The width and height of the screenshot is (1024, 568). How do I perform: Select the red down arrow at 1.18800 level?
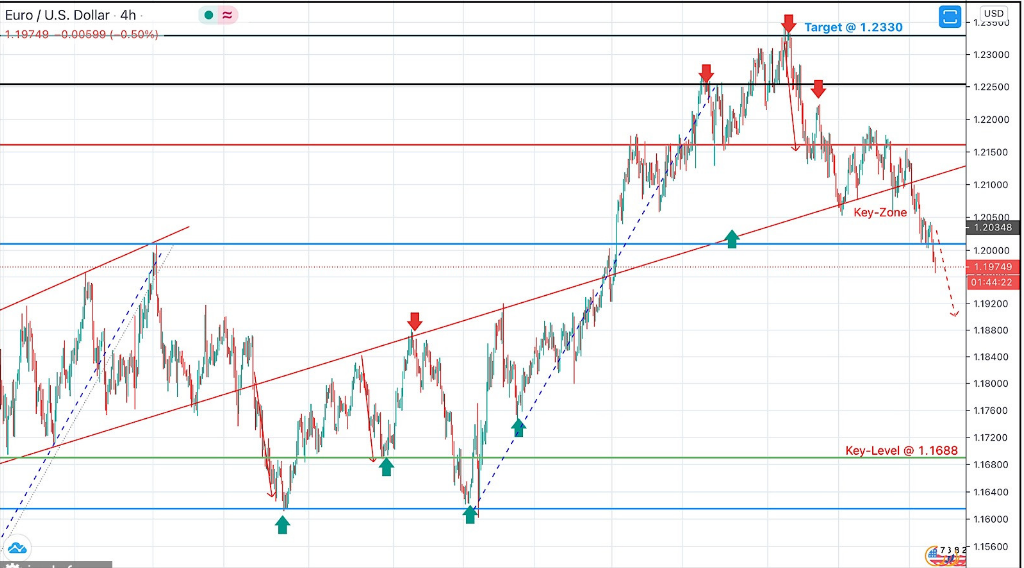[414, 321]
